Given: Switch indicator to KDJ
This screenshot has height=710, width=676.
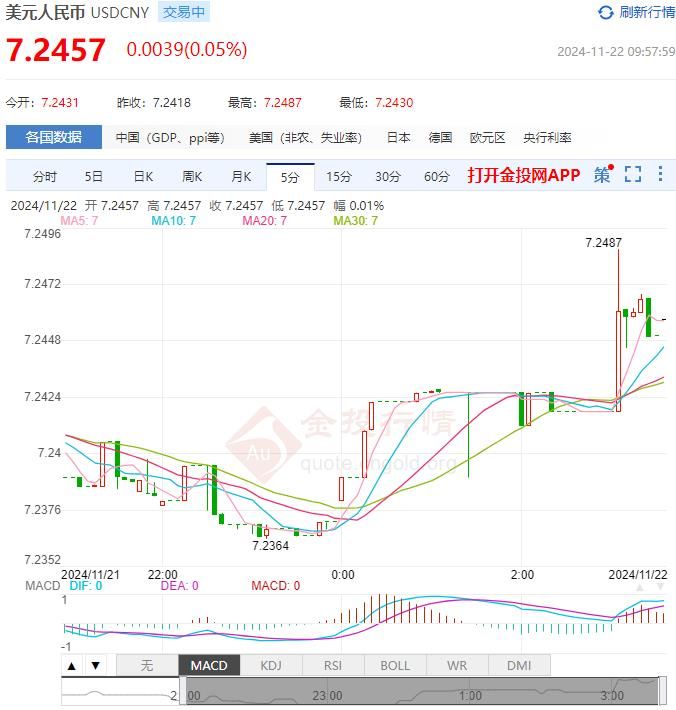Looking at the screenshot, I should point(271,666).
